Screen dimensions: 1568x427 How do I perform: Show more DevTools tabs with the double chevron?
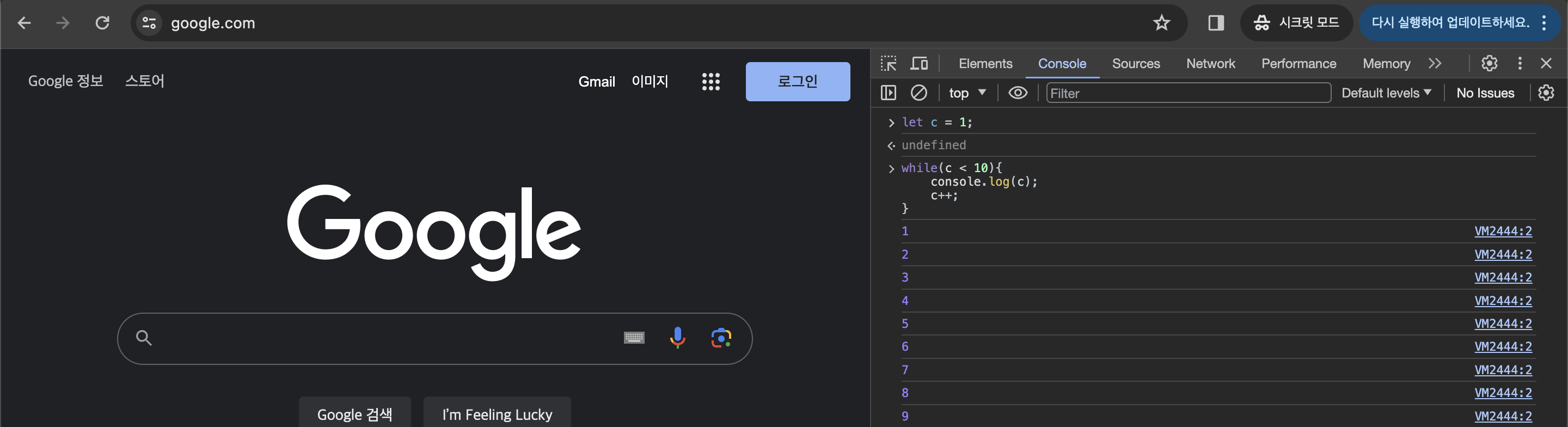1435,63
